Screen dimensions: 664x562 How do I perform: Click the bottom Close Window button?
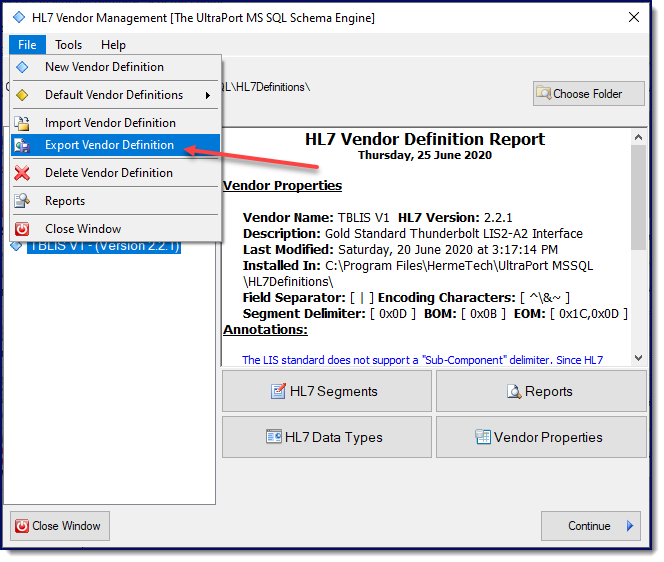pos(60,526)
